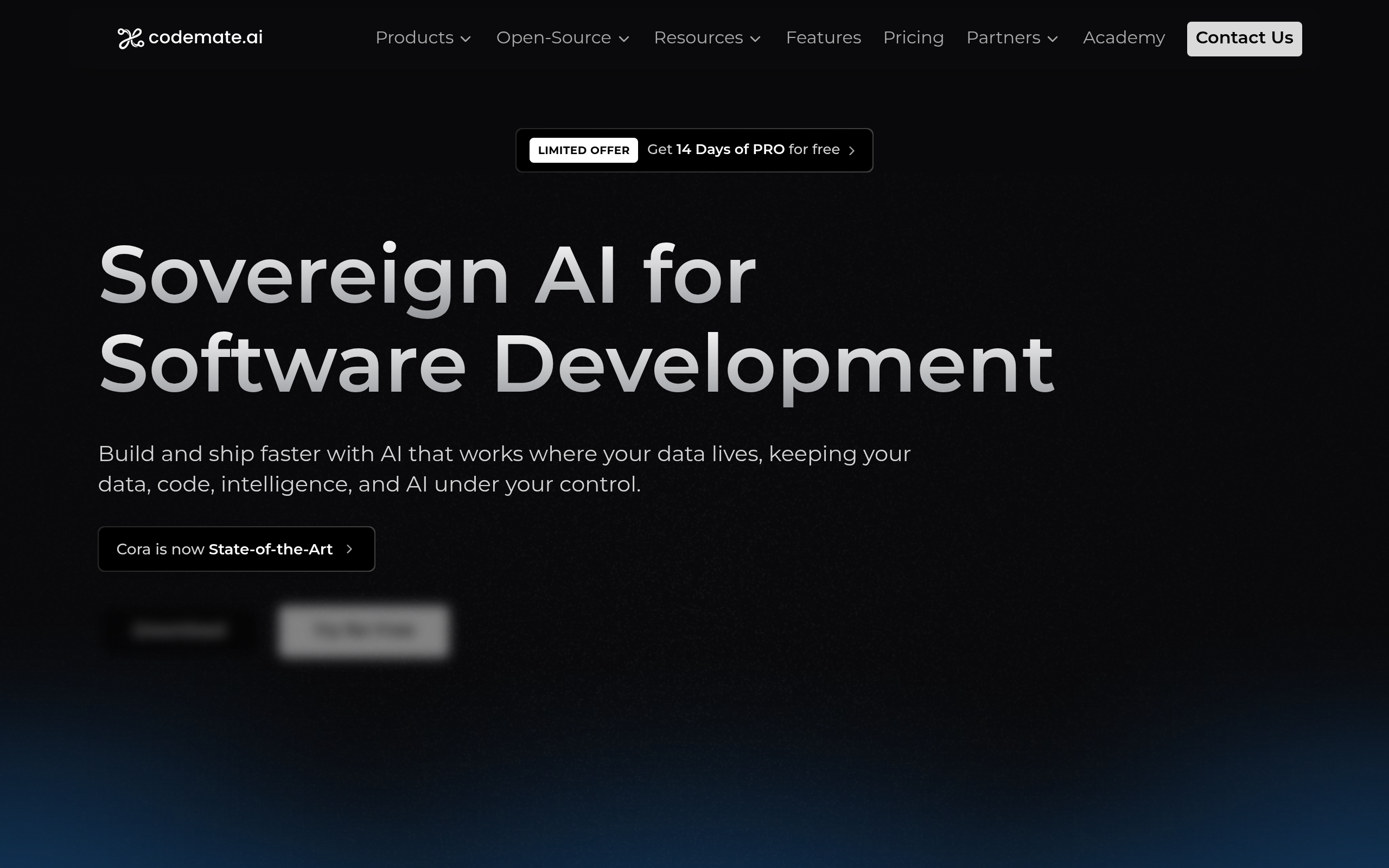Screen dimensions: 1389x868
Task: Click the arrow on the PRO offer banner
Action: click(852, 150)
